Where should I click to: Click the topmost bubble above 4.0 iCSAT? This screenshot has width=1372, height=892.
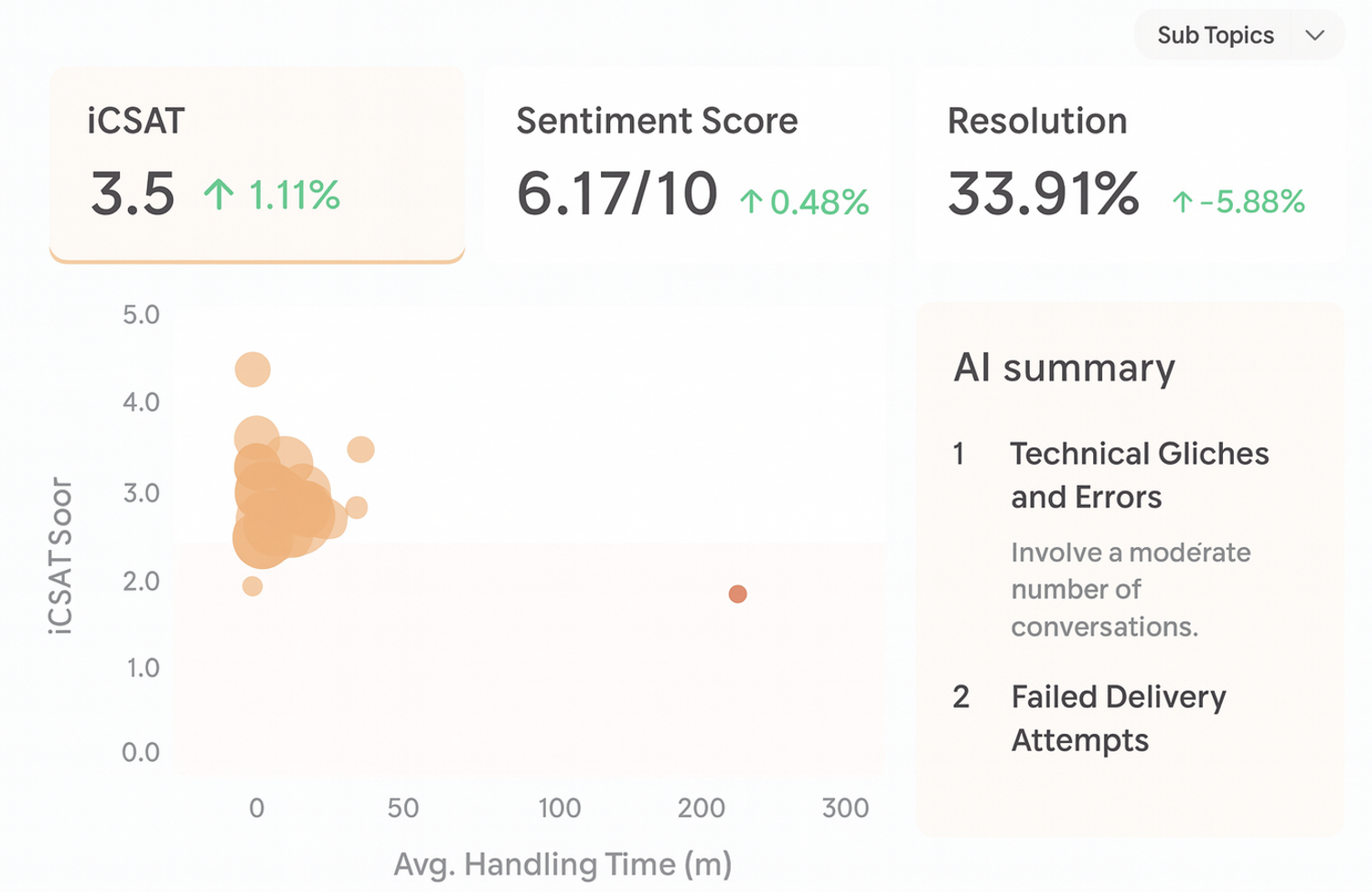click(x=252, y=370)
